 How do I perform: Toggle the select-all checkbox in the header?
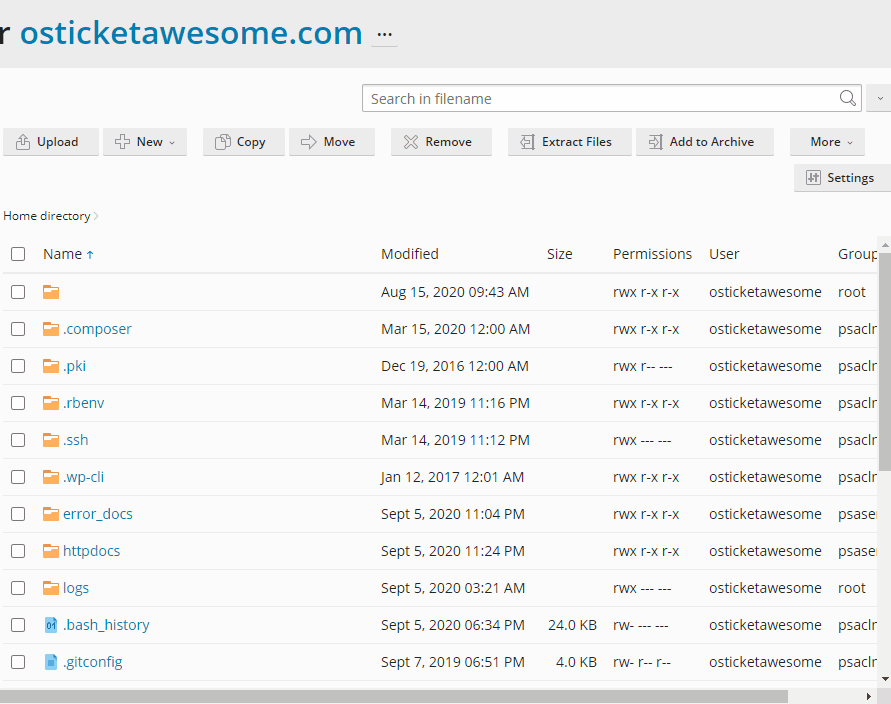coord(18,254)
